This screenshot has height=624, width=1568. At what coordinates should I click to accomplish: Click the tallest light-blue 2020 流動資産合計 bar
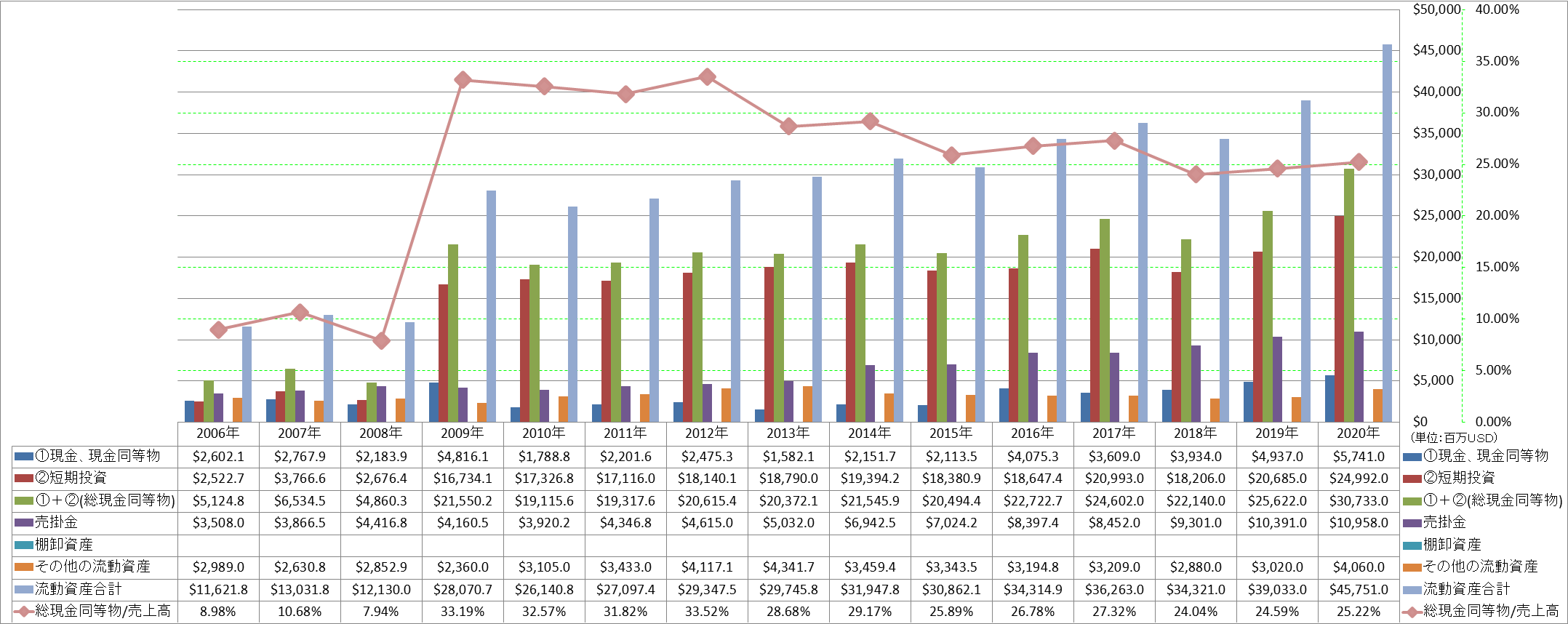tap(1387, 233)
